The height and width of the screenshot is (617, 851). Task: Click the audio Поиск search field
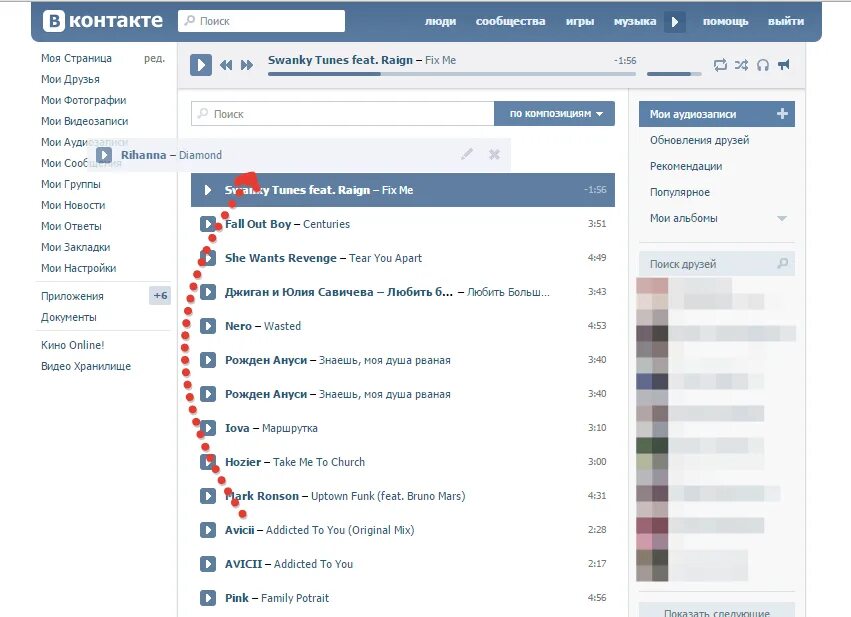tap(342, 114)
